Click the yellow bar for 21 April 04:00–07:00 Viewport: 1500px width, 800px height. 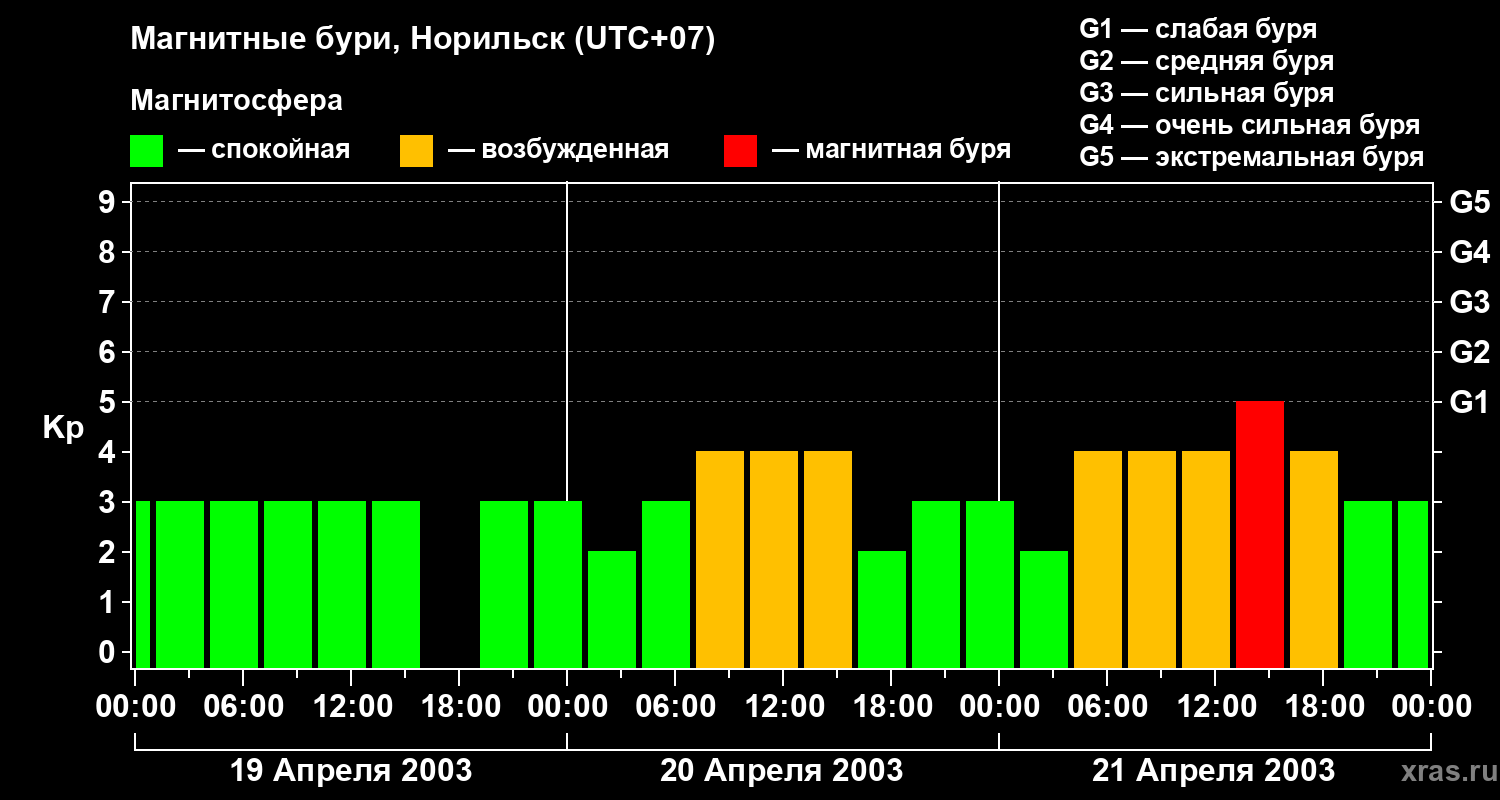pyautogui.click(x=1098, y=559)
